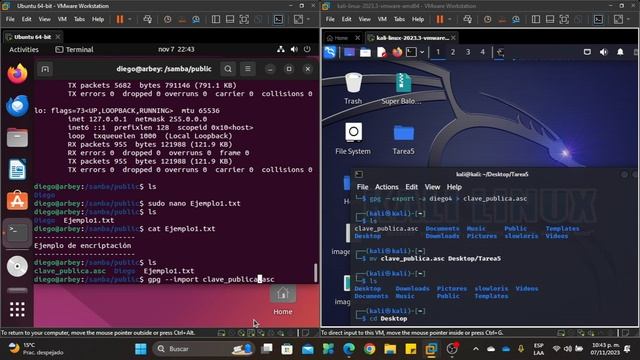This screenshot has height=360, width=640.
Task: Open File menu in Ubuntu VMware window
Action: tap(10, 19)
